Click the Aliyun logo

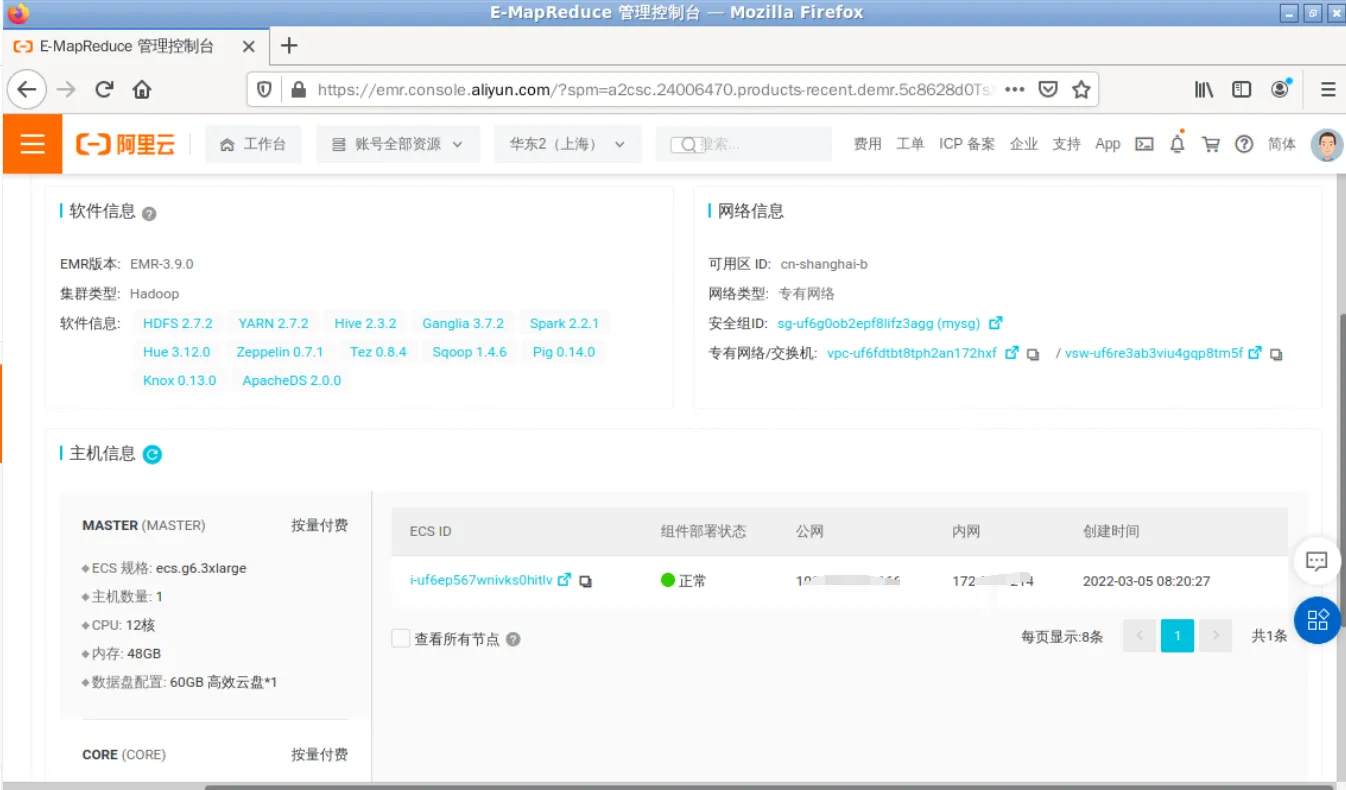coord(126,144)
